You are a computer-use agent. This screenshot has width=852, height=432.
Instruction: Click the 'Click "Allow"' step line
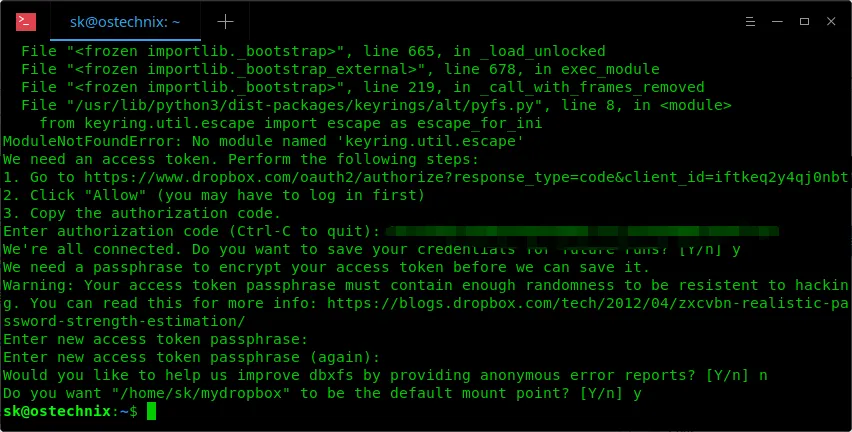213,195
